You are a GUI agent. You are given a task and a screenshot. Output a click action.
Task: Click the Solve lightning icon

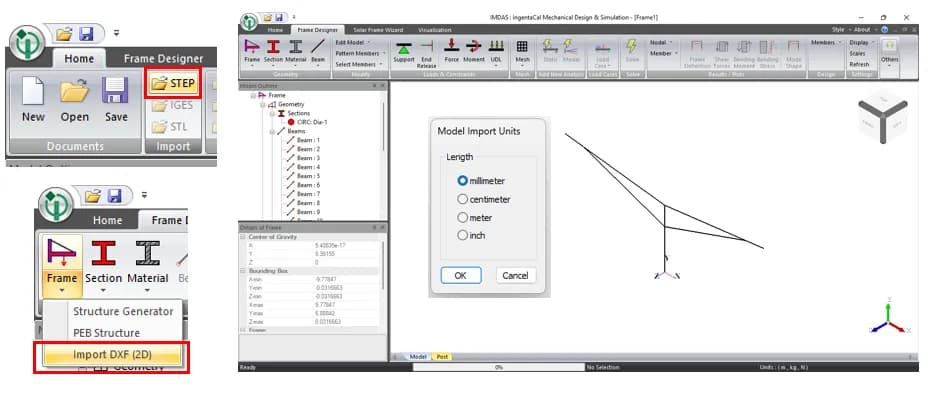(631, 47)
